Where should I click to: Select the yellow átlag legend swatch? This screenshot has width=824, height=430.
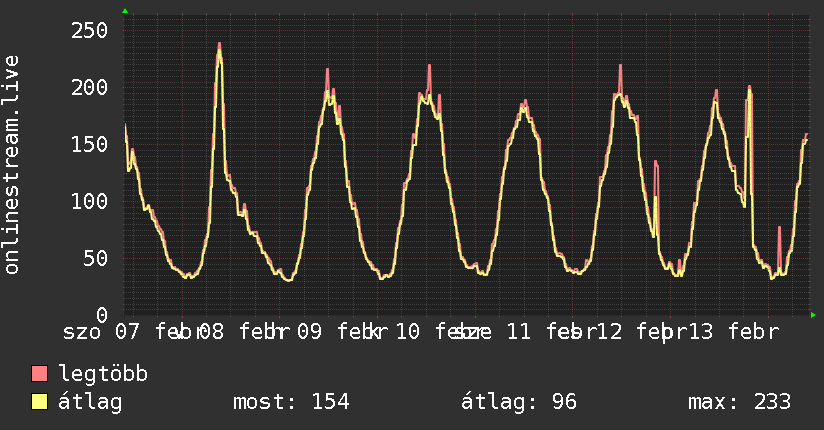[40, 402]
